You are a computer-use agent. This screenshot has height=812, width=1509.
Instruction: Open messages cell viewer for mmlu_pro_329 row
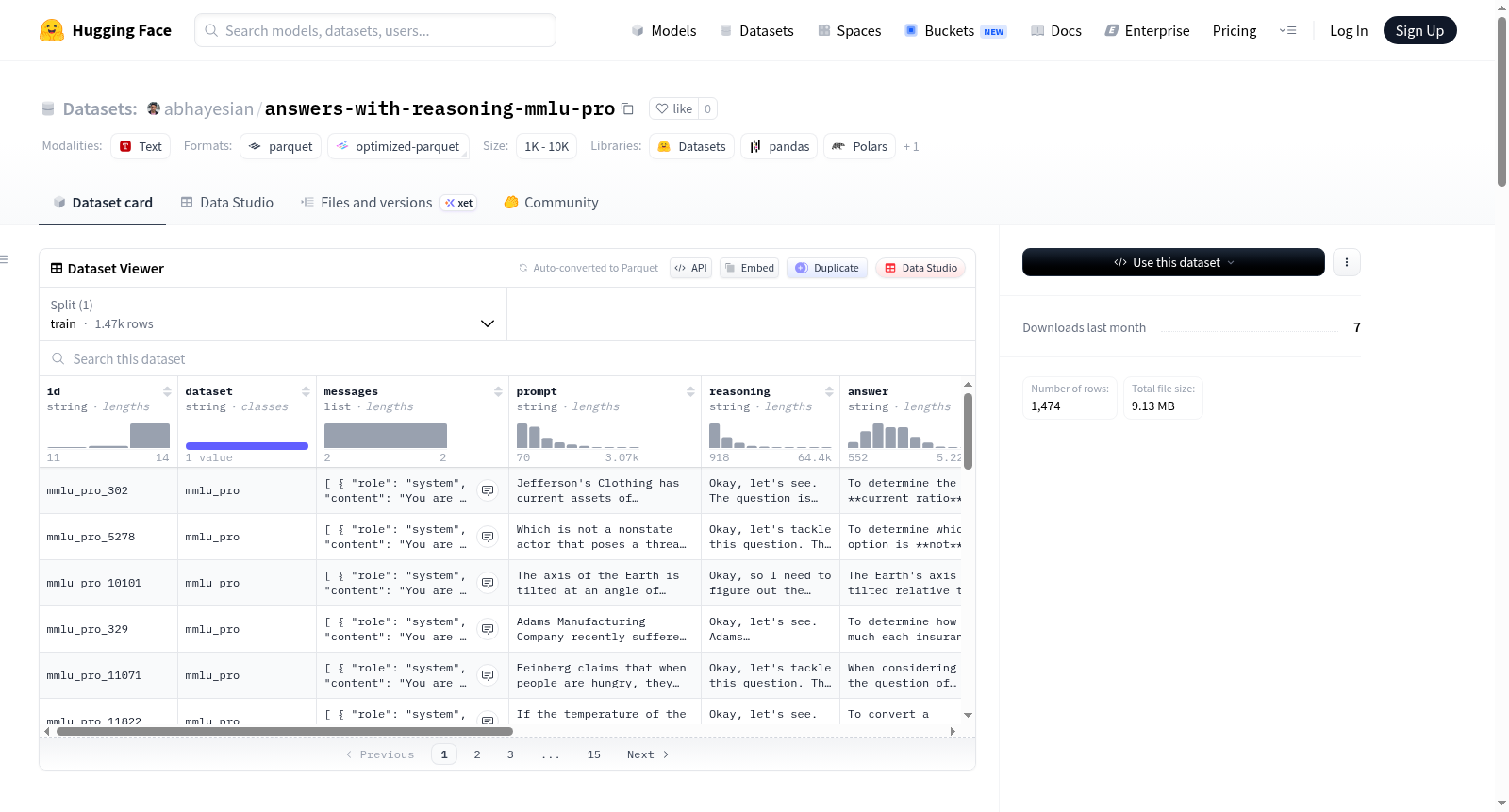(488, 629)
